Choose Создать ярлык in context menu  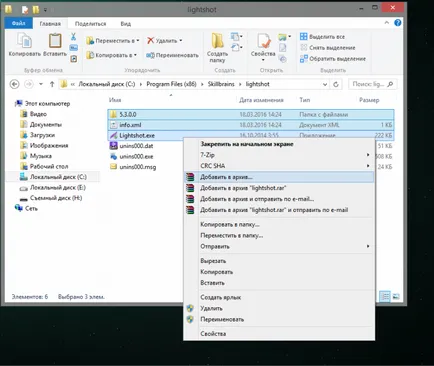click(279, 297)
